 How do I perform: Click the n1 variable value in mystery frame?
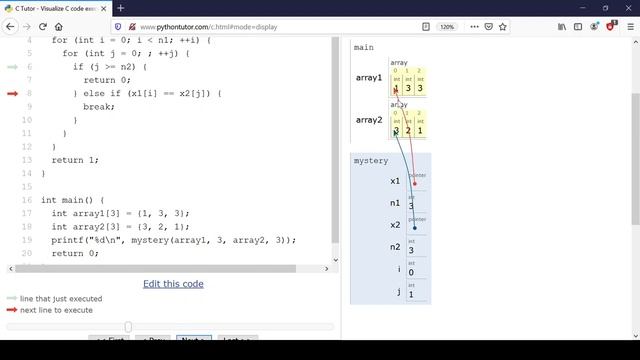click(x=411, y=206)
